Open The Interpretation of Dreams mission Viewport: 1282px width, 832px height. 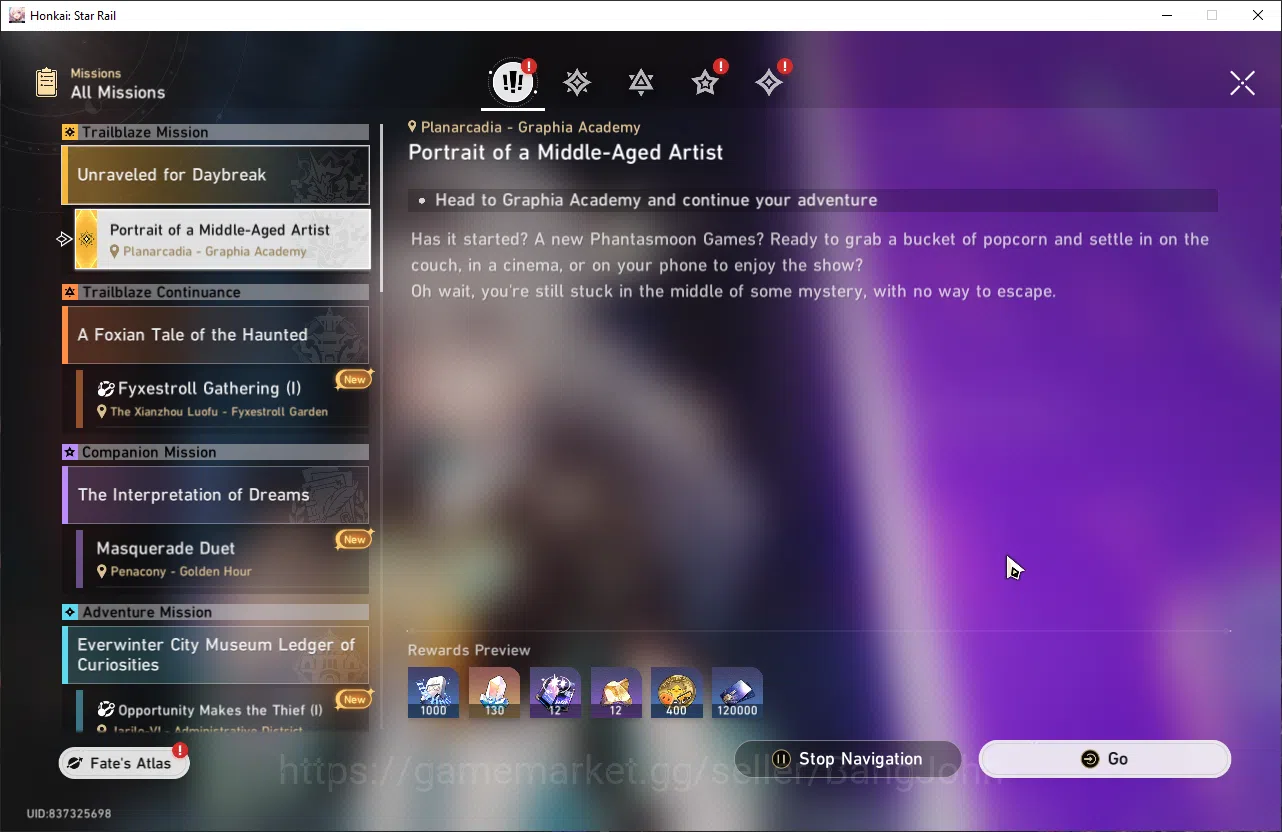(x=215, y=495)
